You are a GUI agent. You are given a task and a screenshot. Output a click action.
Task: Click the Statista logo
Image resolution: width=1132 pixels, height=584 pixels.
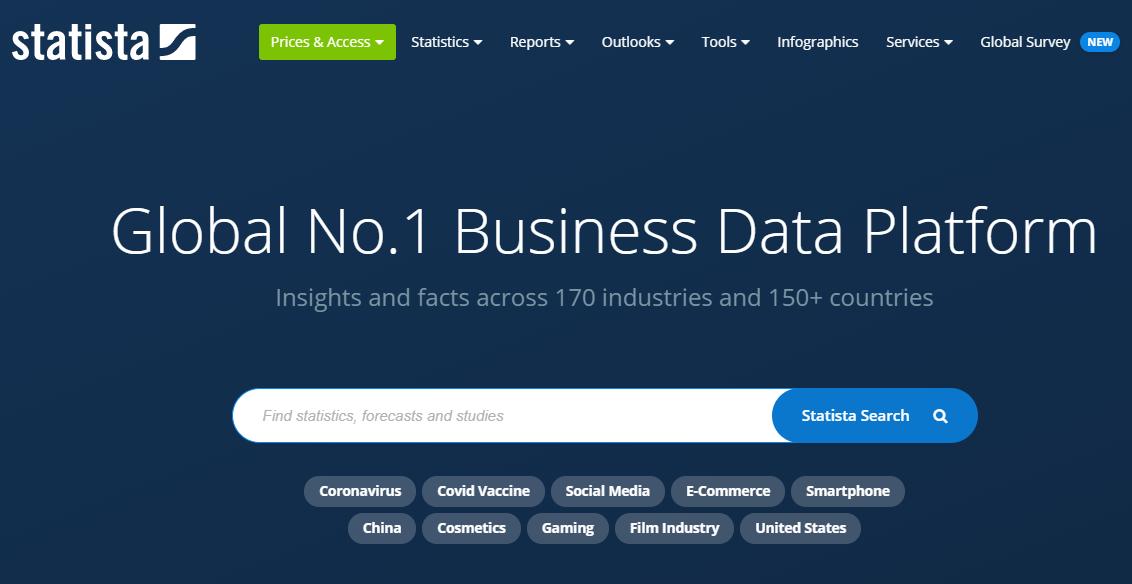103,43
